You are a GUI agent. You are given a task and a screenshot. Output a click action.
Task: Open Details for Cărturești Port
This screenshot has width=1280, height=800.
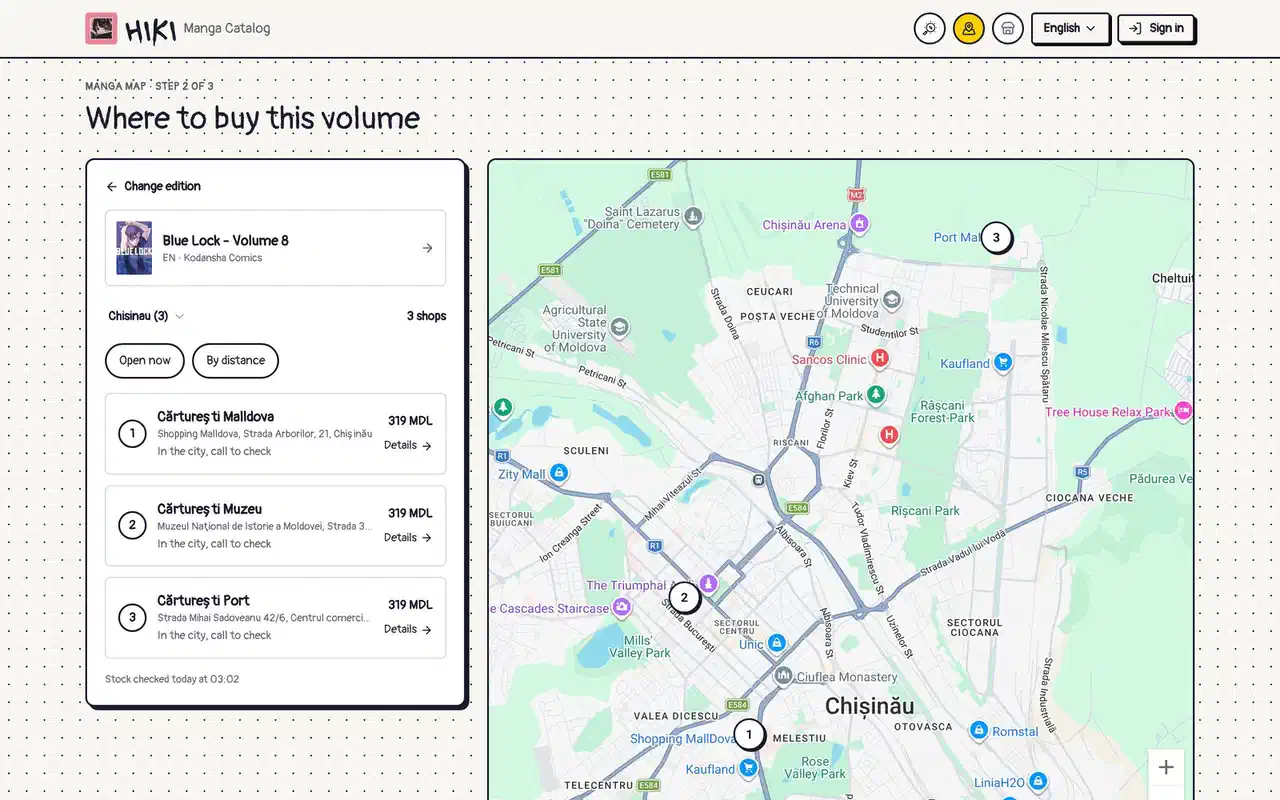click(408, 629)
